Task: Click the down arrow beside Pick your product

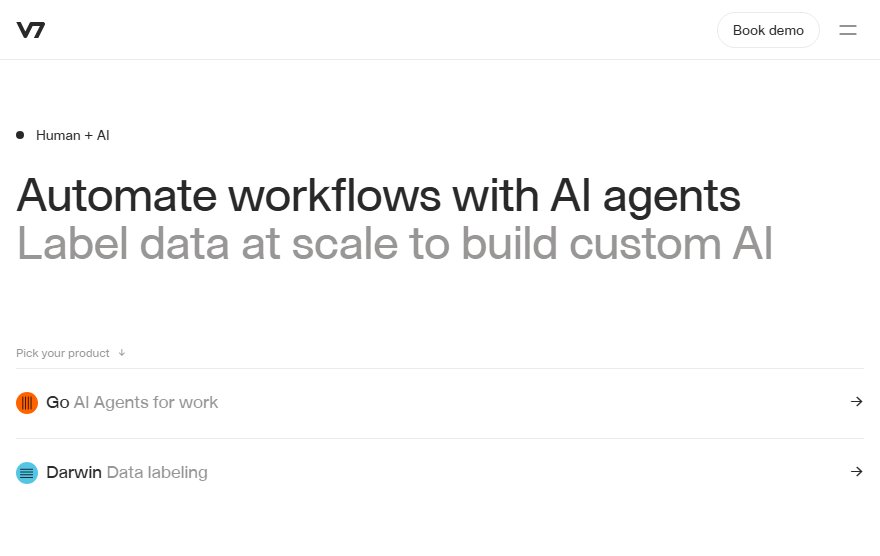Action: coord(122,353)
